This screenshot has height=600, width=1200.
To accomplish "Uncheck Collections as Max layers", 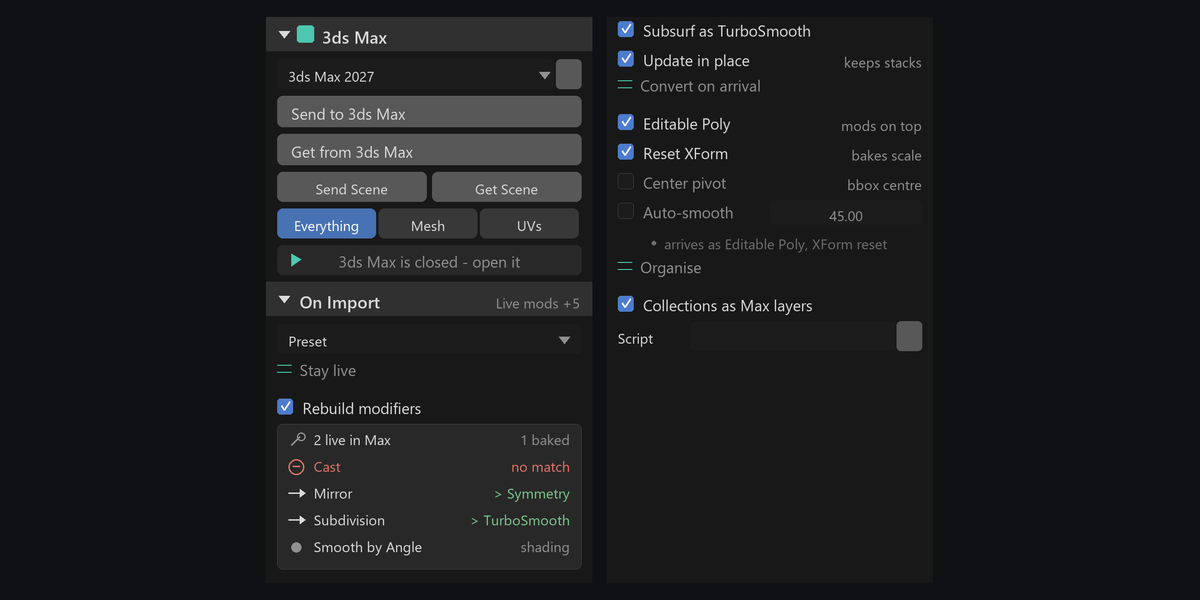I will [x=626, y=304].
